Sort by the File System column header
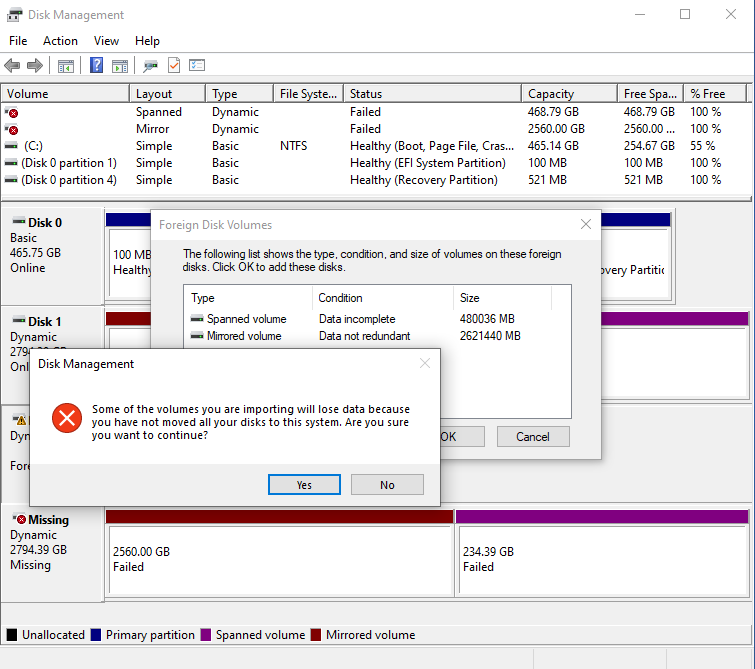The height and width of the screenshot is (669, 755). tap(308, 93)
